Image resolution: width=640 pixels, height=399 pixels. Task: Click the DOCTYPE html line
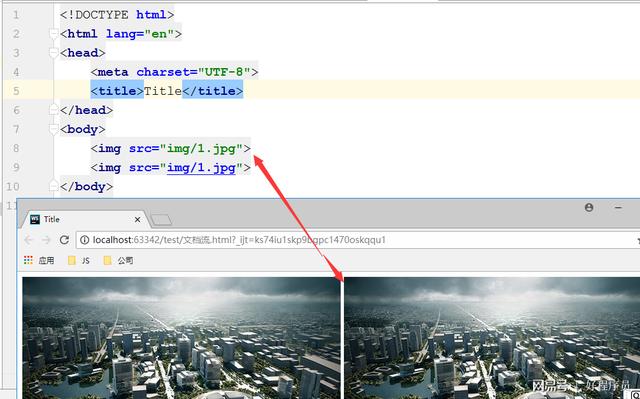click(x=117, y=15)
